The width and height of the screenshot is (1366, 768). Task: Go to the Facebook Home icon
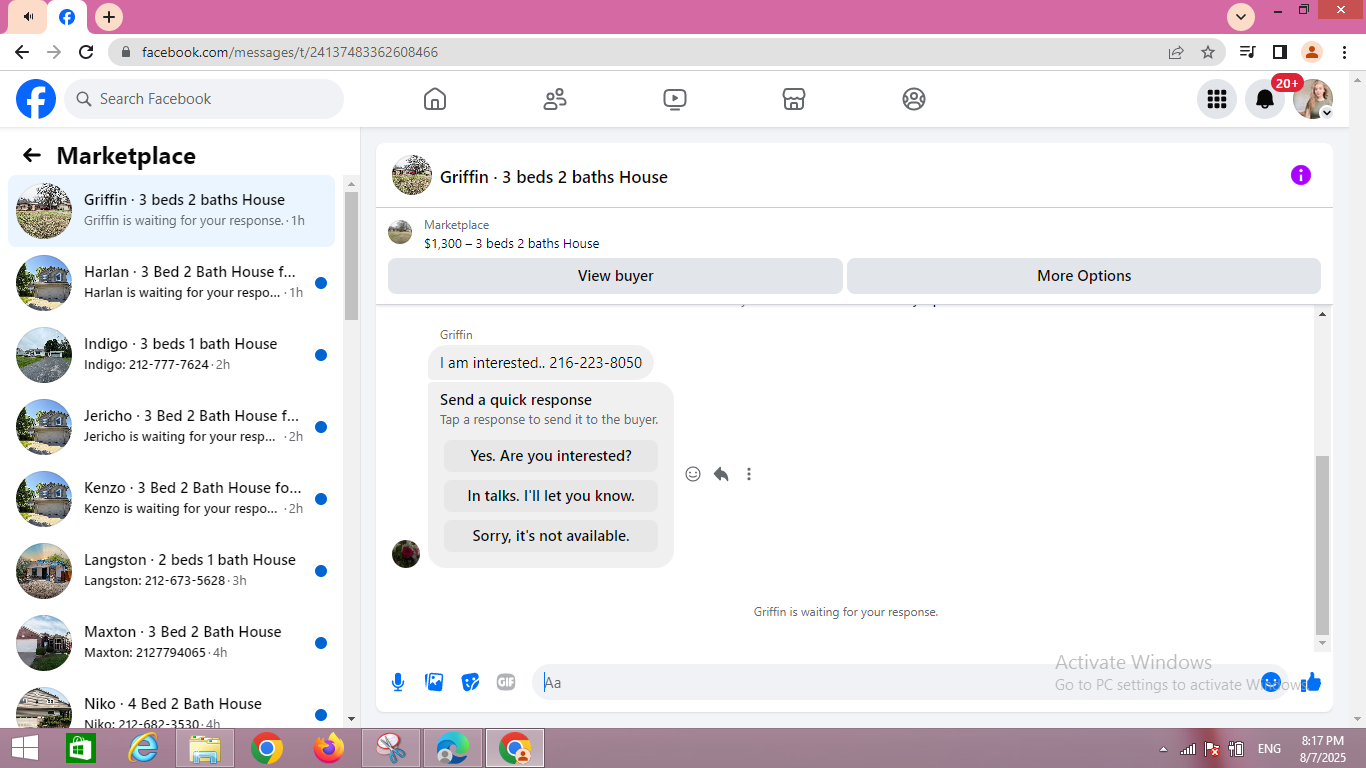pos(435,99)
